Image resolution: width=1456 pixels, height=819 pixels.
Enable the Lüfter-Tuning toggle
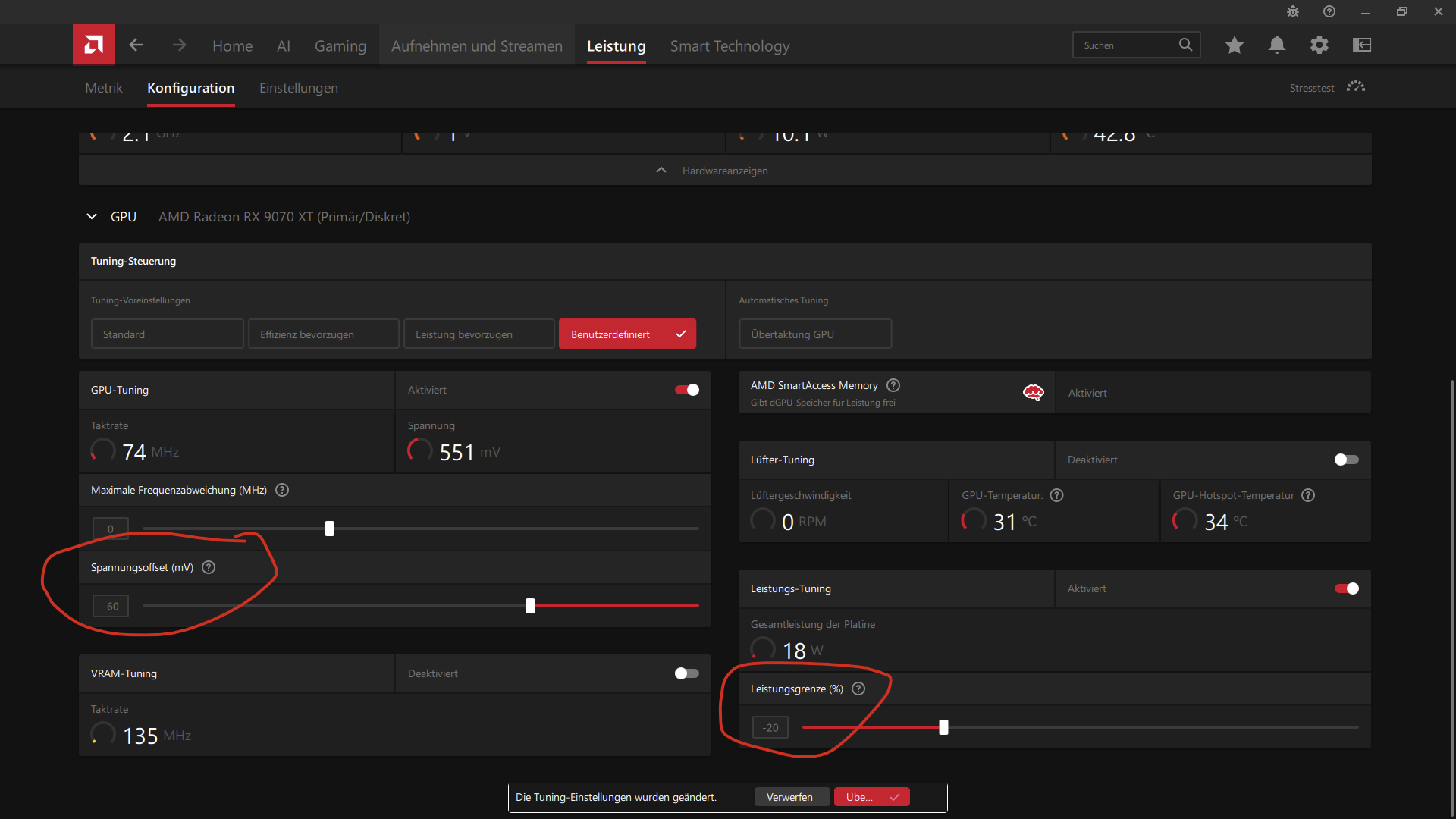pyautogui.click(x=1346, y=460)
